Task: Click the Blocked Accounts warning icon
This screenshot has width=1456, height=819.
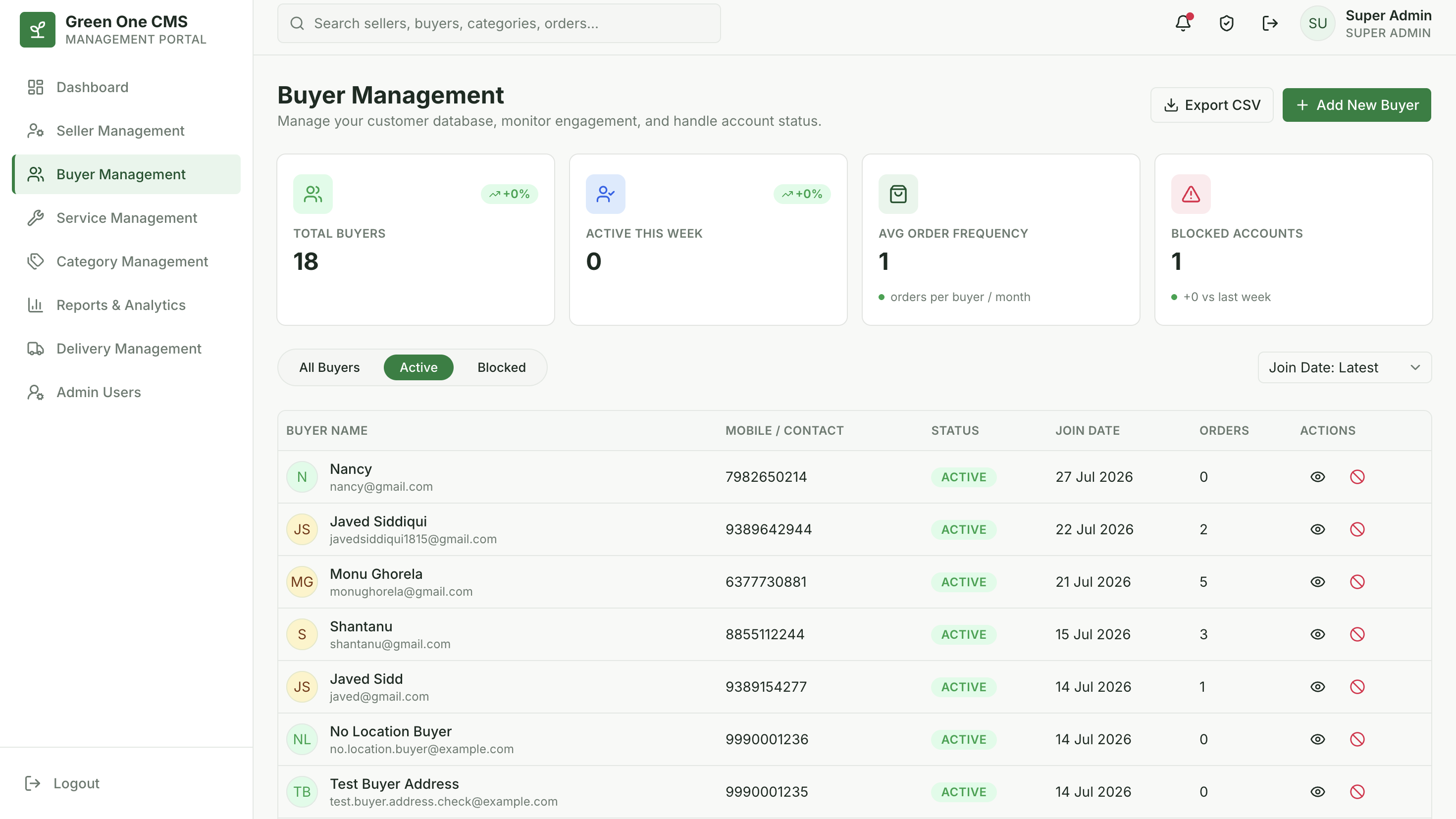Action: click(1191, 194)
